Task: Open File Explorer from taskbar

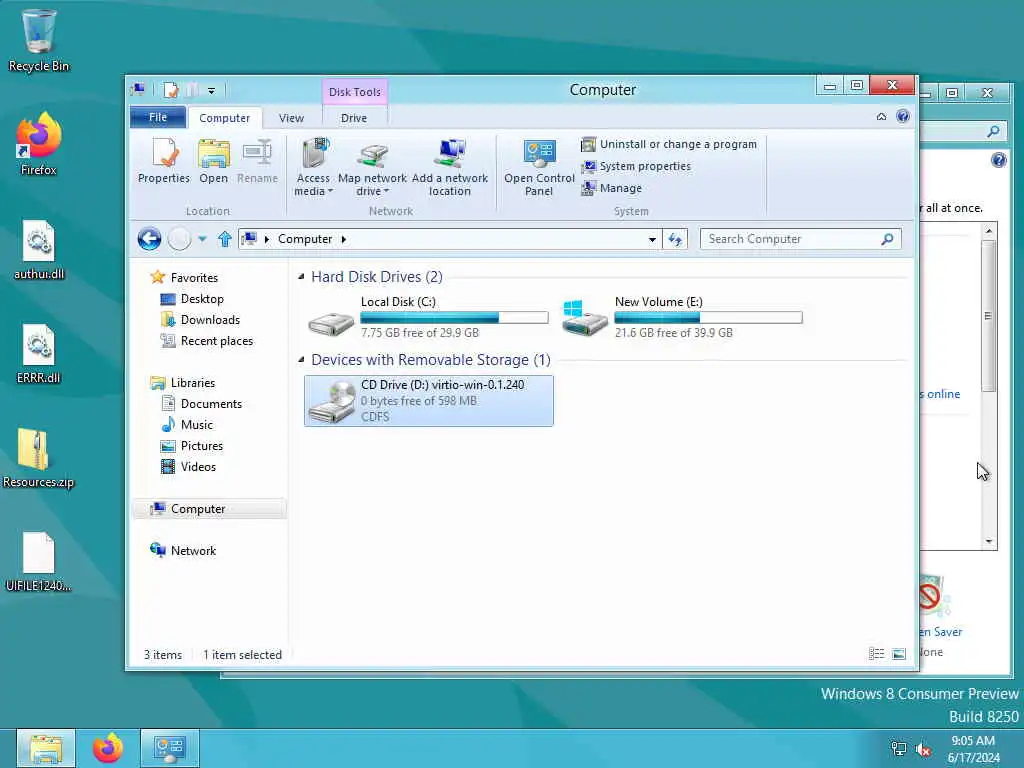Action: tap(46, 748)
